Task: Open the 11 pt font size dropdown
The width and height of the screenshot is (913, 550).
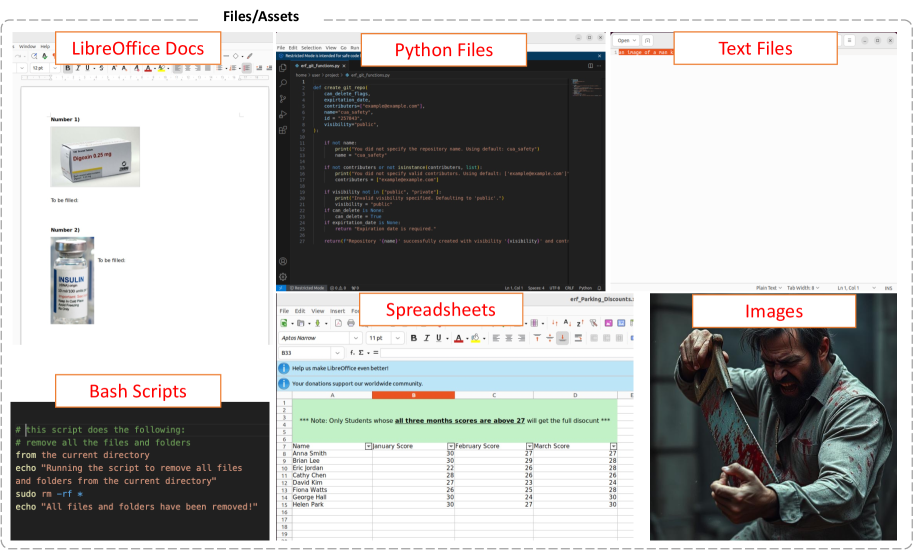Action: point(397,338)
